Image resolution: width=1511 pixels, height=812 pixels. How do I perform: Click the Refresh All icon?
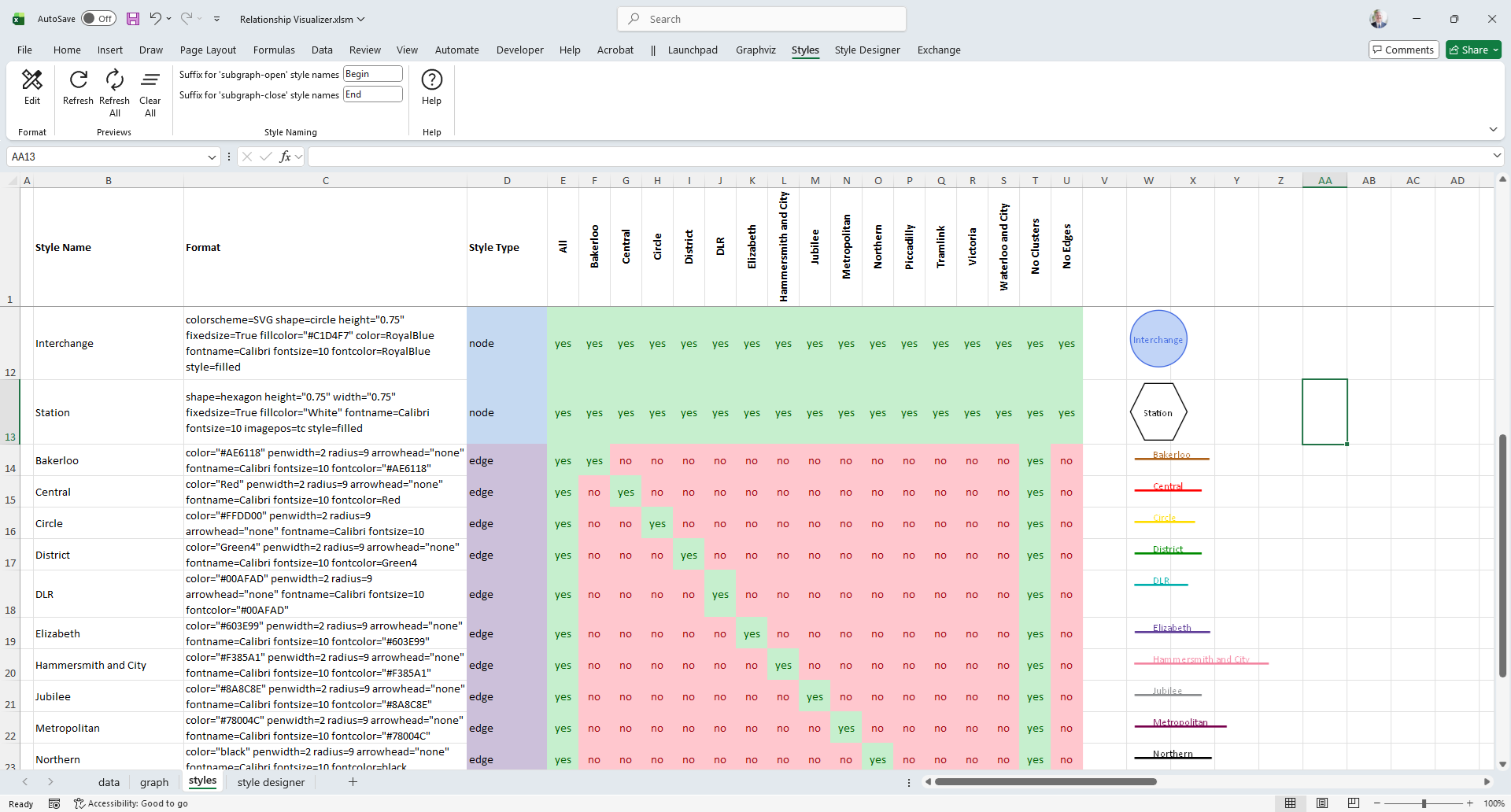click(114, 80)
